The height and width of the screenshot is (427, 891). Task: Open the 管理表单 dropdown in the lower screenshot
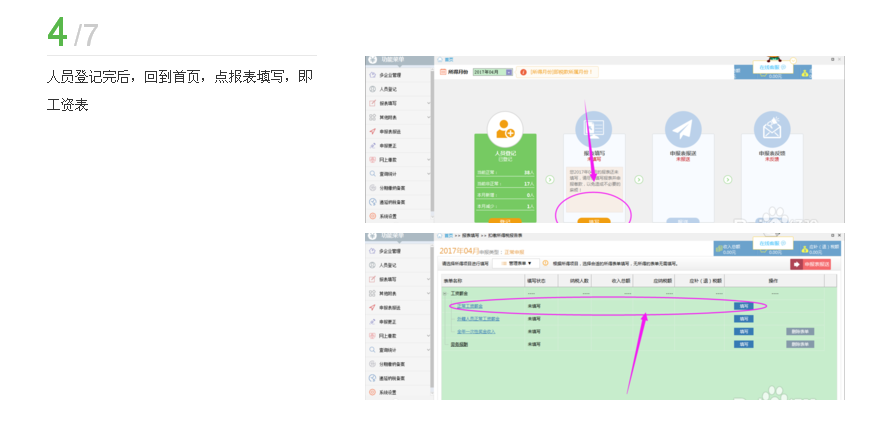click(x=520, y=263)
